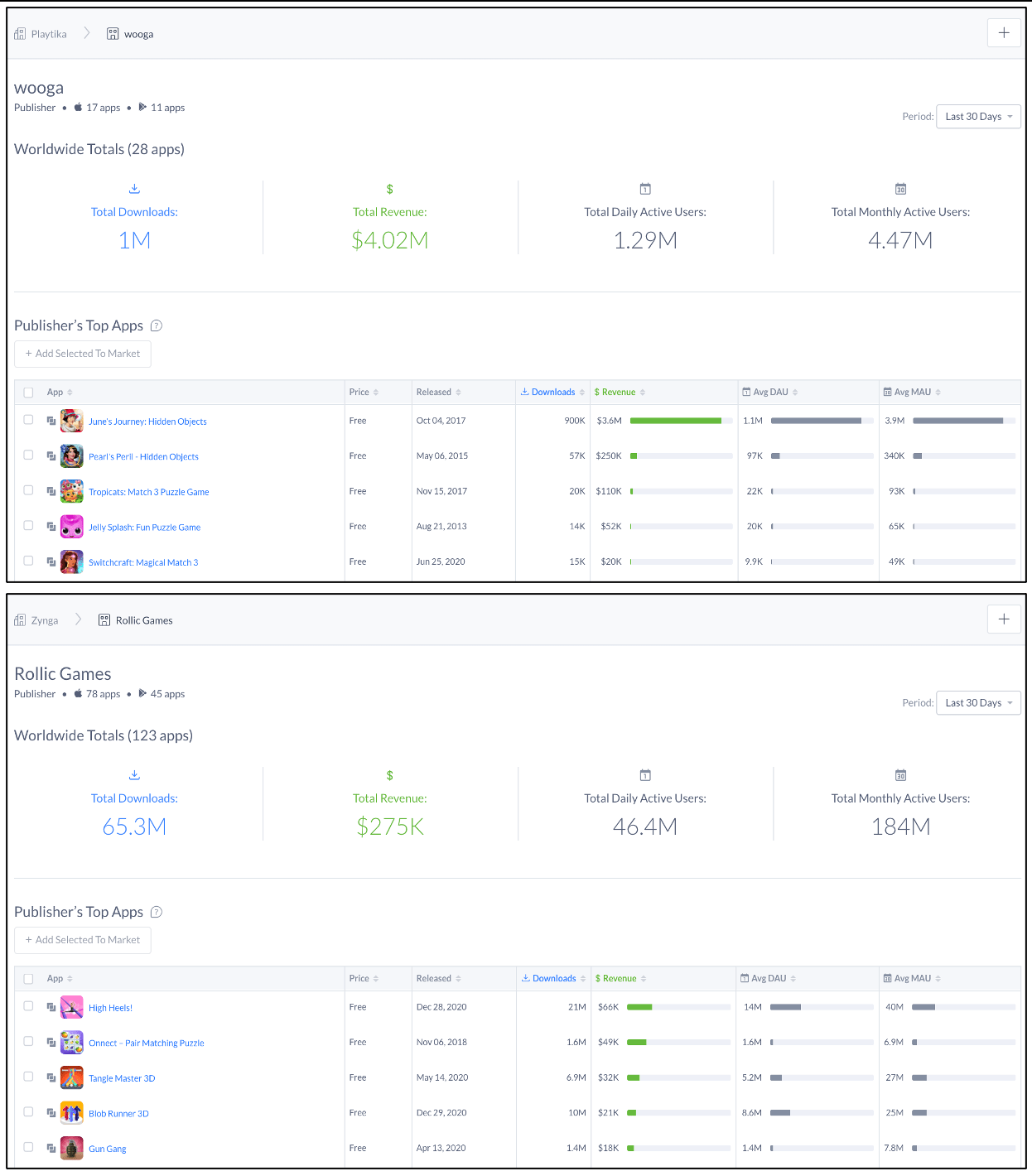Open Blob Runner 3D app icon thumbnail
This screenshot has width=1032, height=1176.
pos(72,1113)
